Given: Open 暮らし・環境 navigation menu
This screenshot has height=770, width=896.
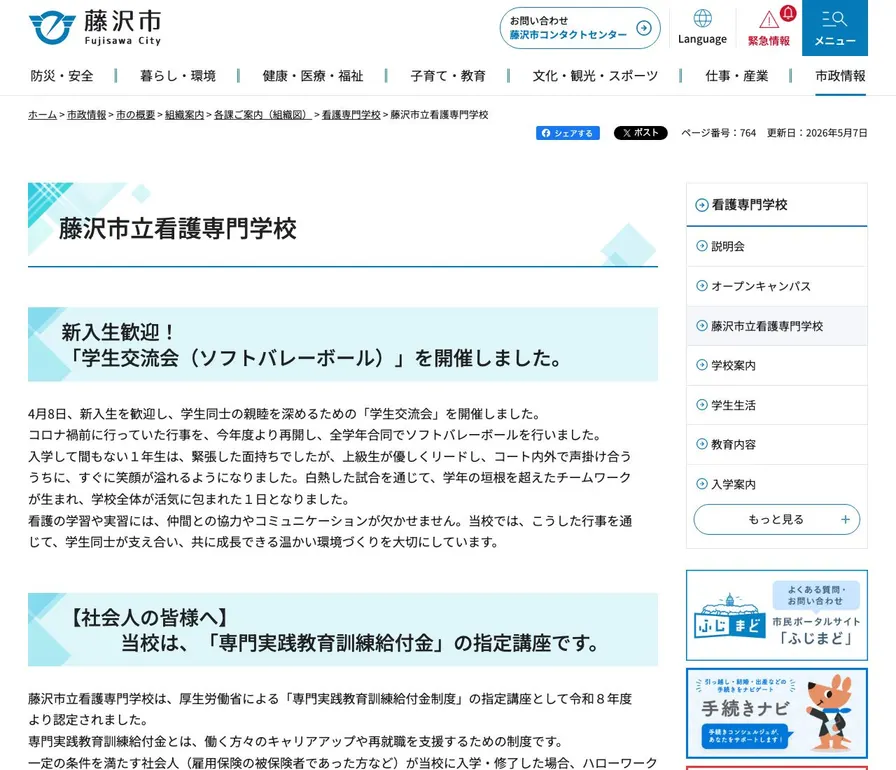Looking at the screenshot, I should pyautogui.click(x=178, y=76).
